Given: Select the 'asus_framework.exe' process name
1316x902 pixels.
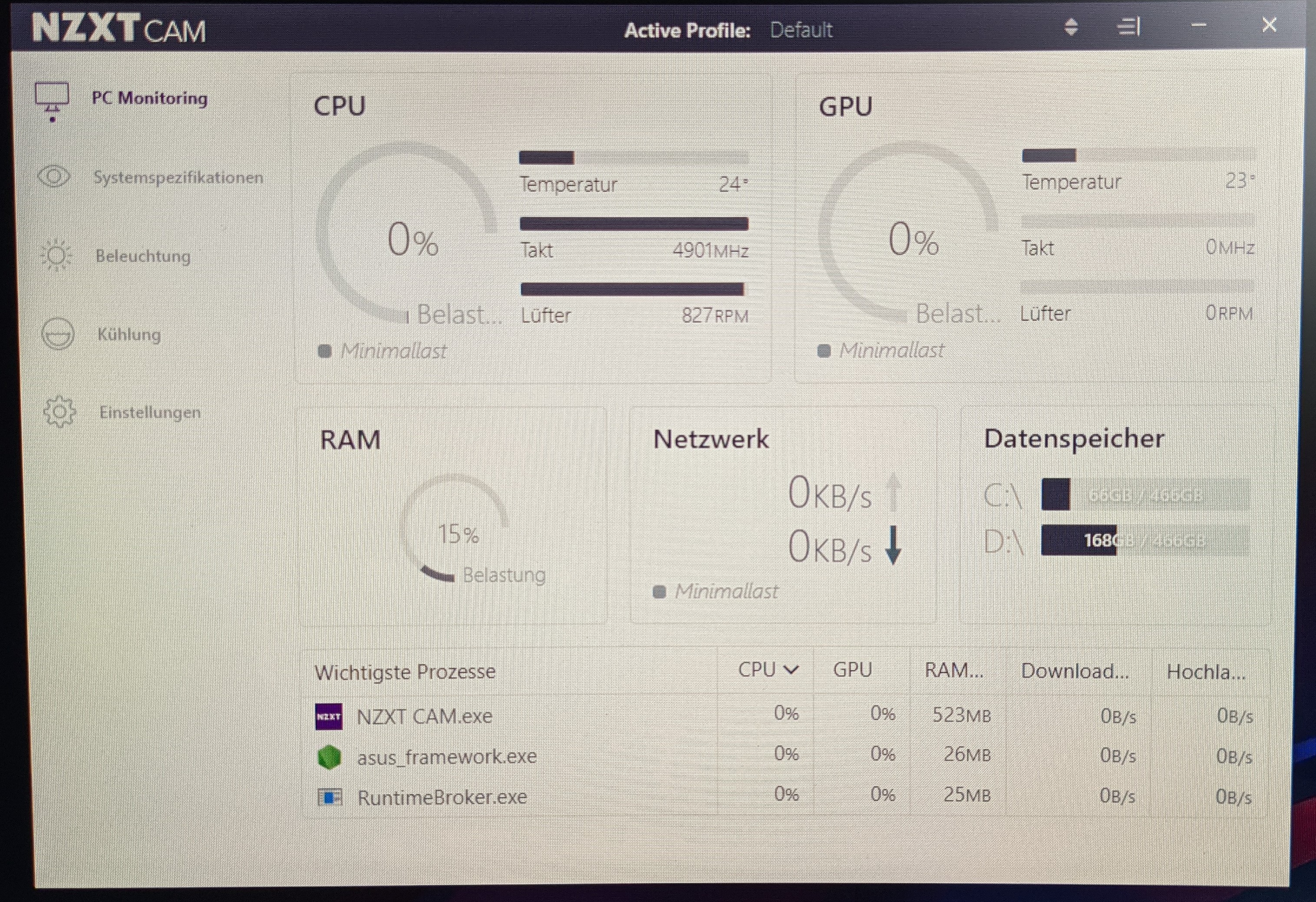Looking at the screenshot, I should (x=447, y=757).
